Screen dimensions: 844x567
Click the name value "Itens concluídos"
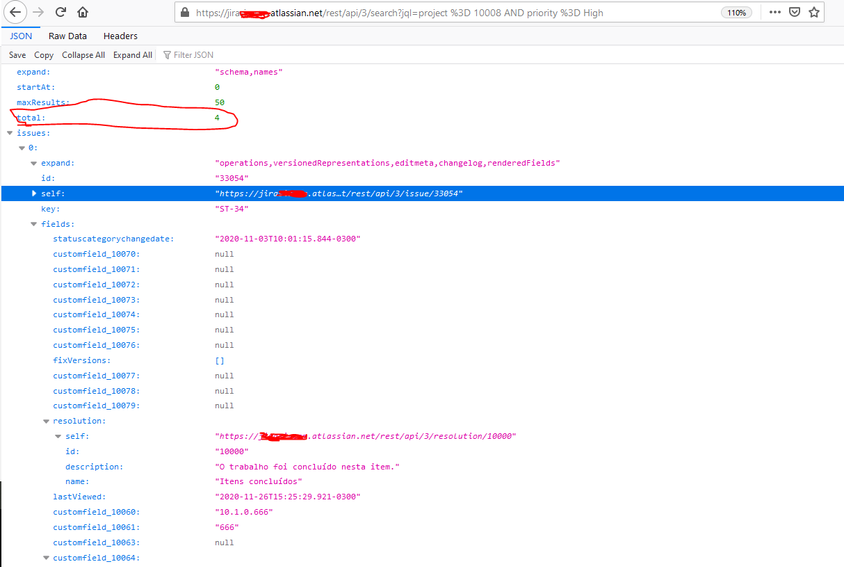(258, 481)
